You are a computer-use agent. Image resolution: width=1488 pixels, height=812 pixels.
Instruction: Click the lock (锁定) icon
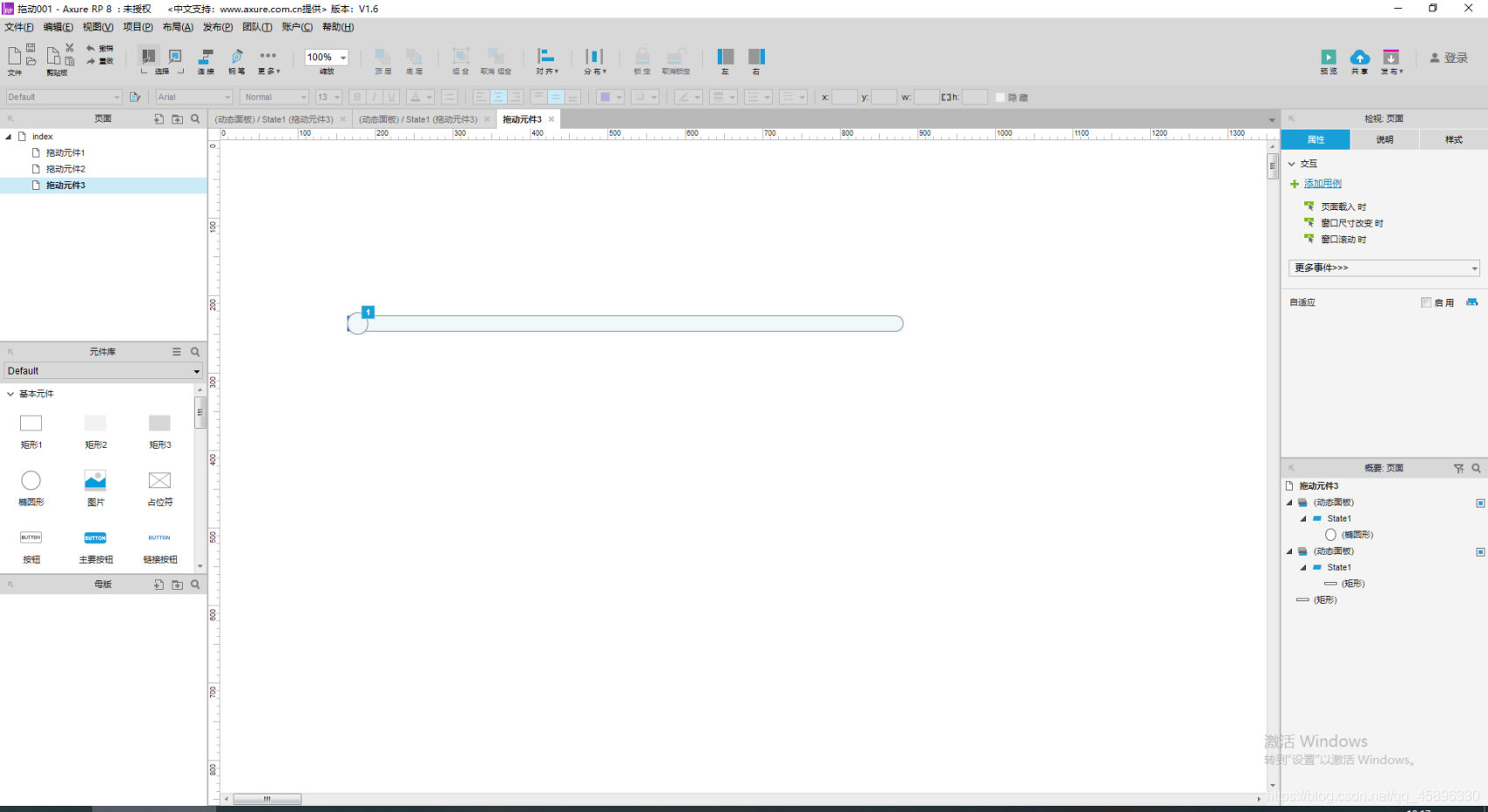coord(642,56)
